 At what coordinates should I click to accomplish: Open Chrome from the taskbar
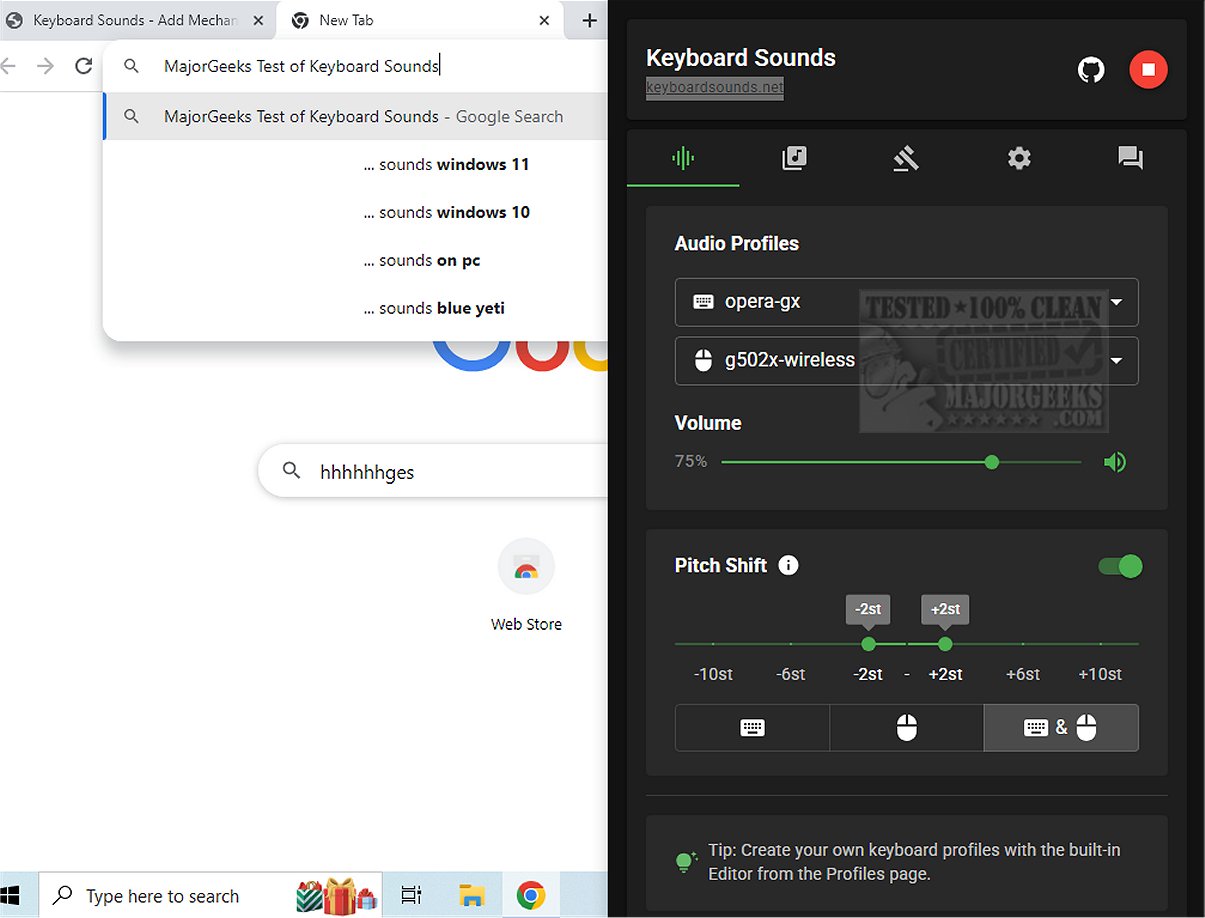[531, 896]
